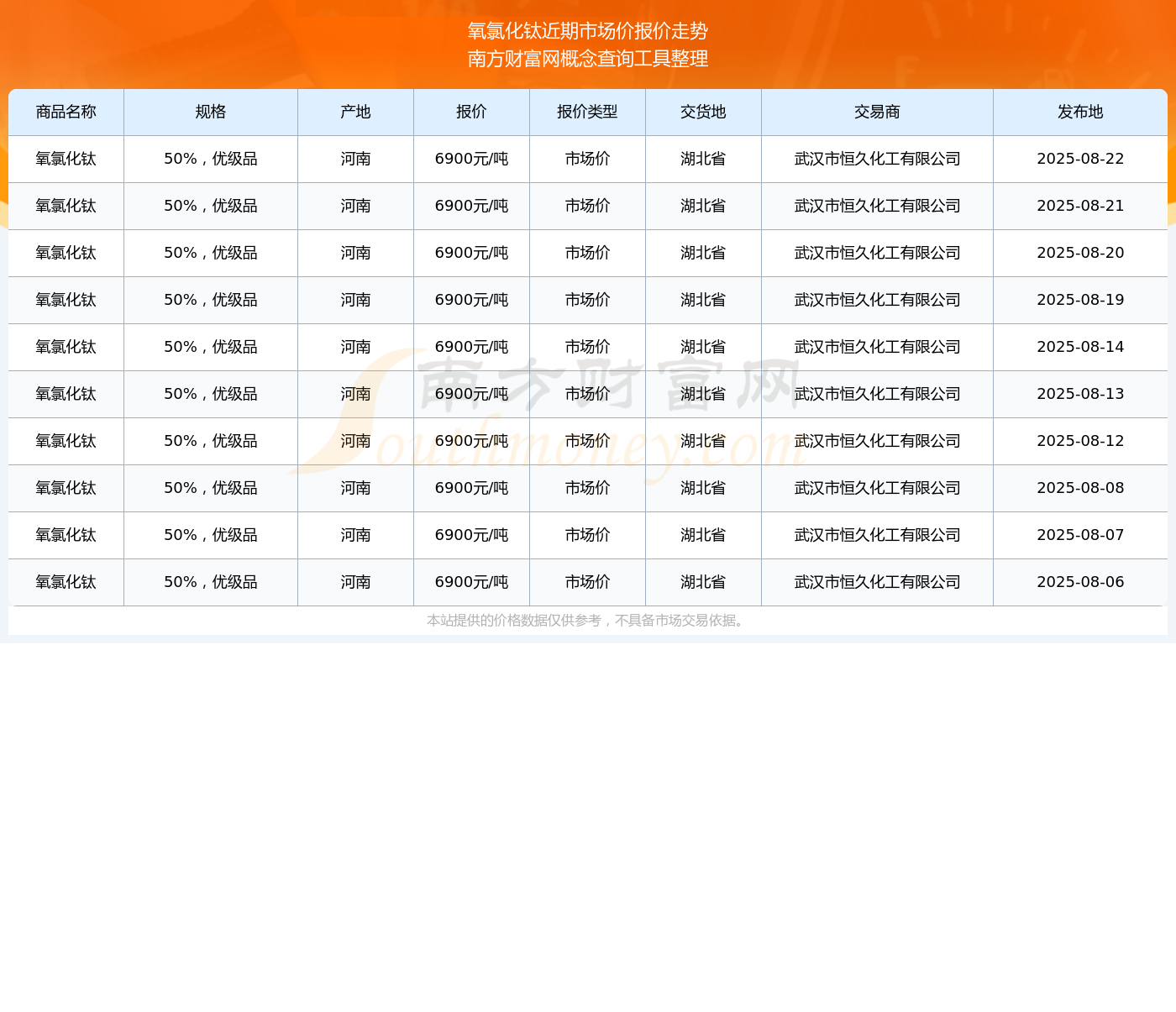Viewport: 1176px width, 1012px height.
Task: Click 6900元/吨 in the 2025-08-06 row
Action: (x=471, y=582)
